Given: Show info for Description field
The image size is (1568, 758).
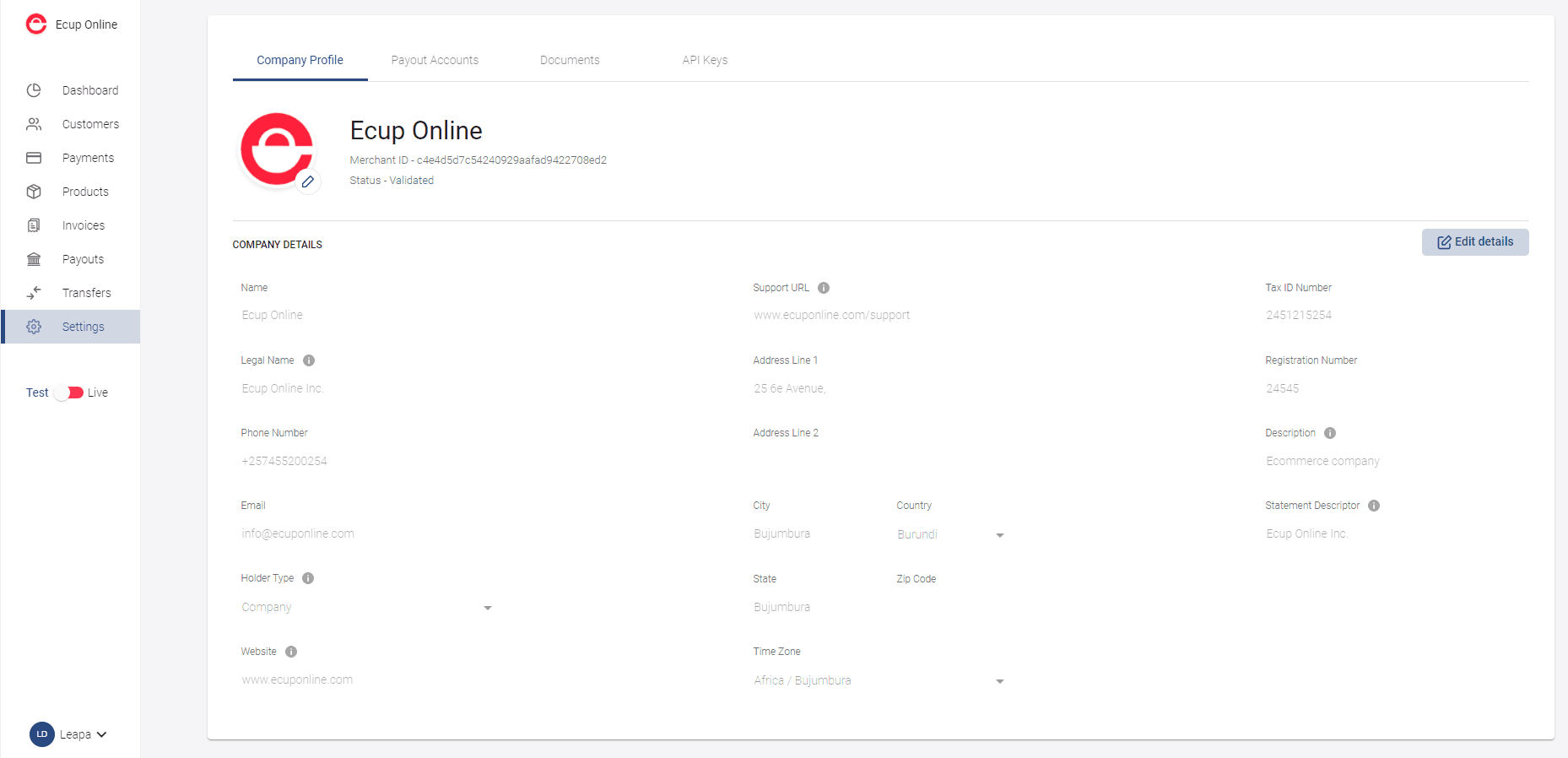Looking at the screenshot, I should pyautogui.click(x=1330, y=433).
